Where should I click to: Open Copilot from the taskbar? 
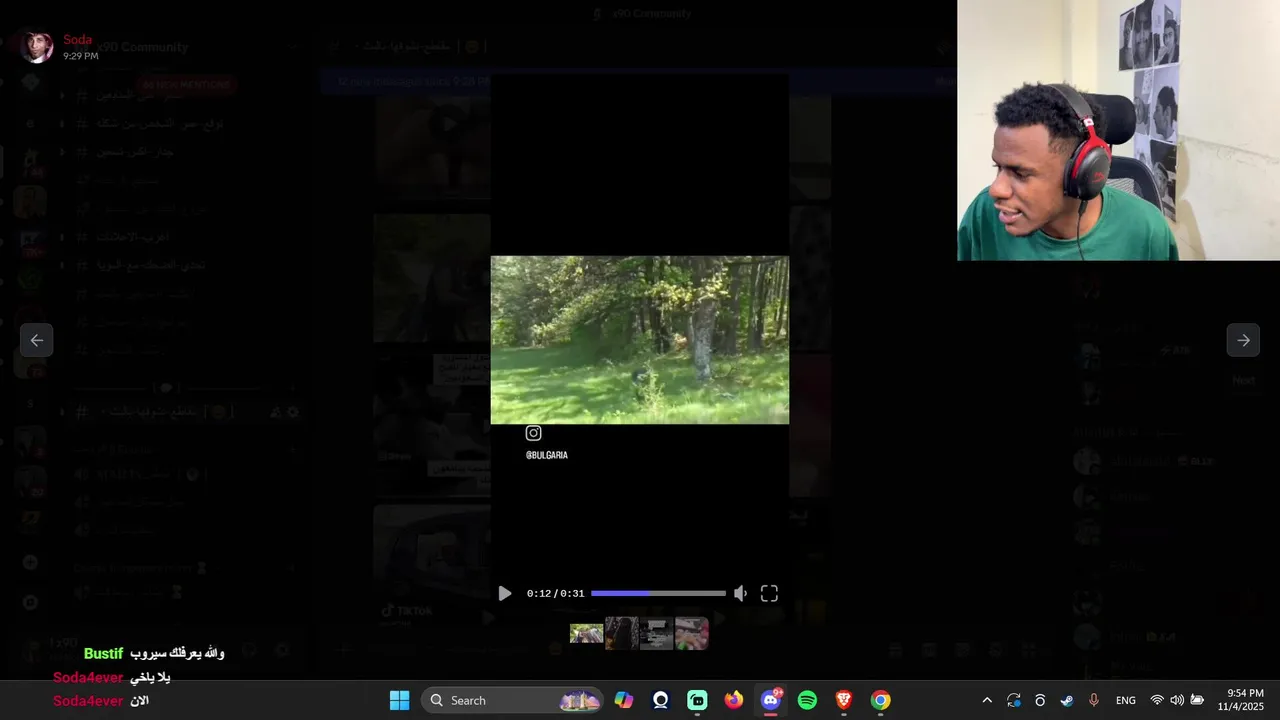click(x=624, y=700)
